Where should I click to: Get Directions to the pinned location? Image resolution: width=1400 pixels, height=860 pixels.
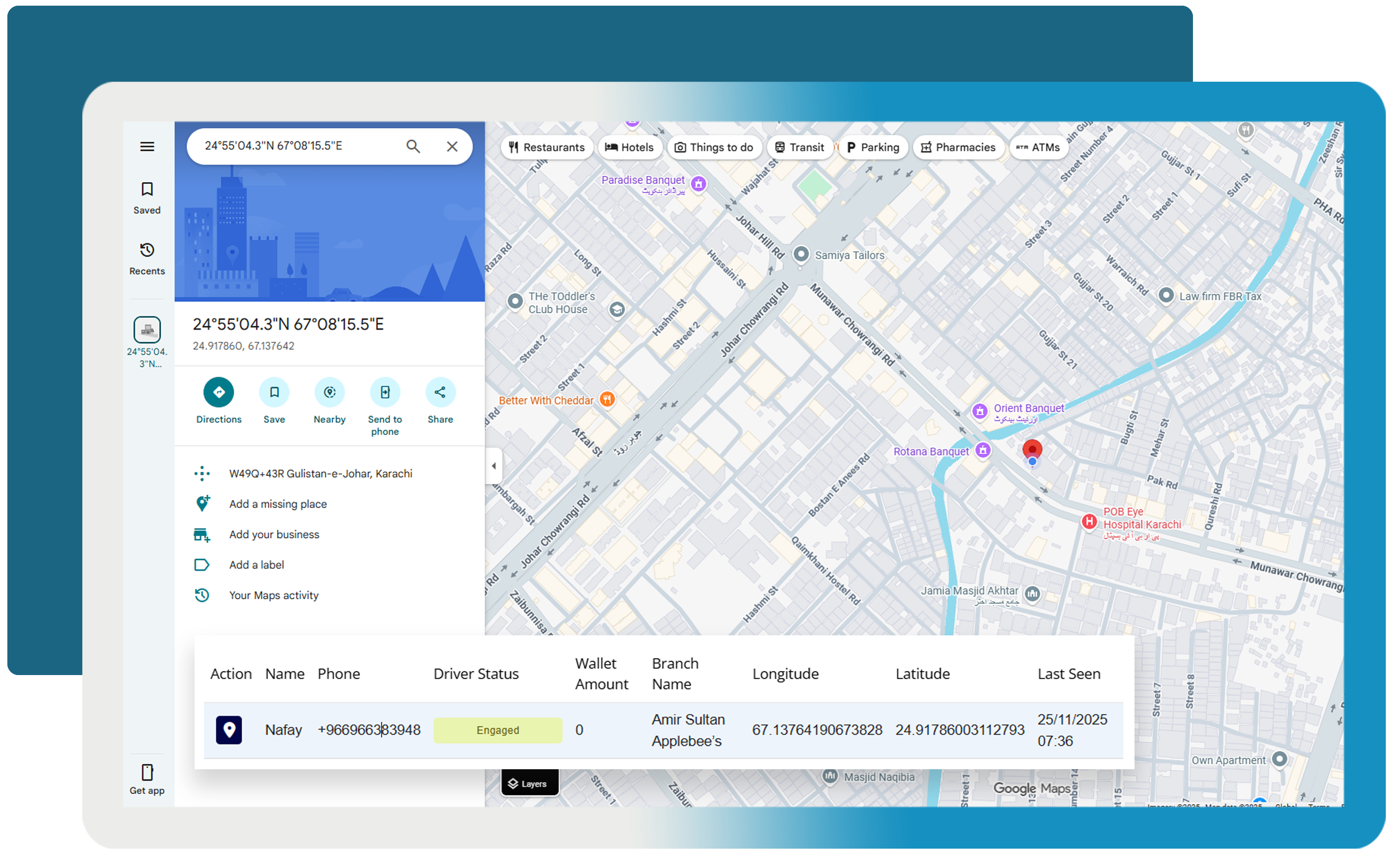(218, 392)
